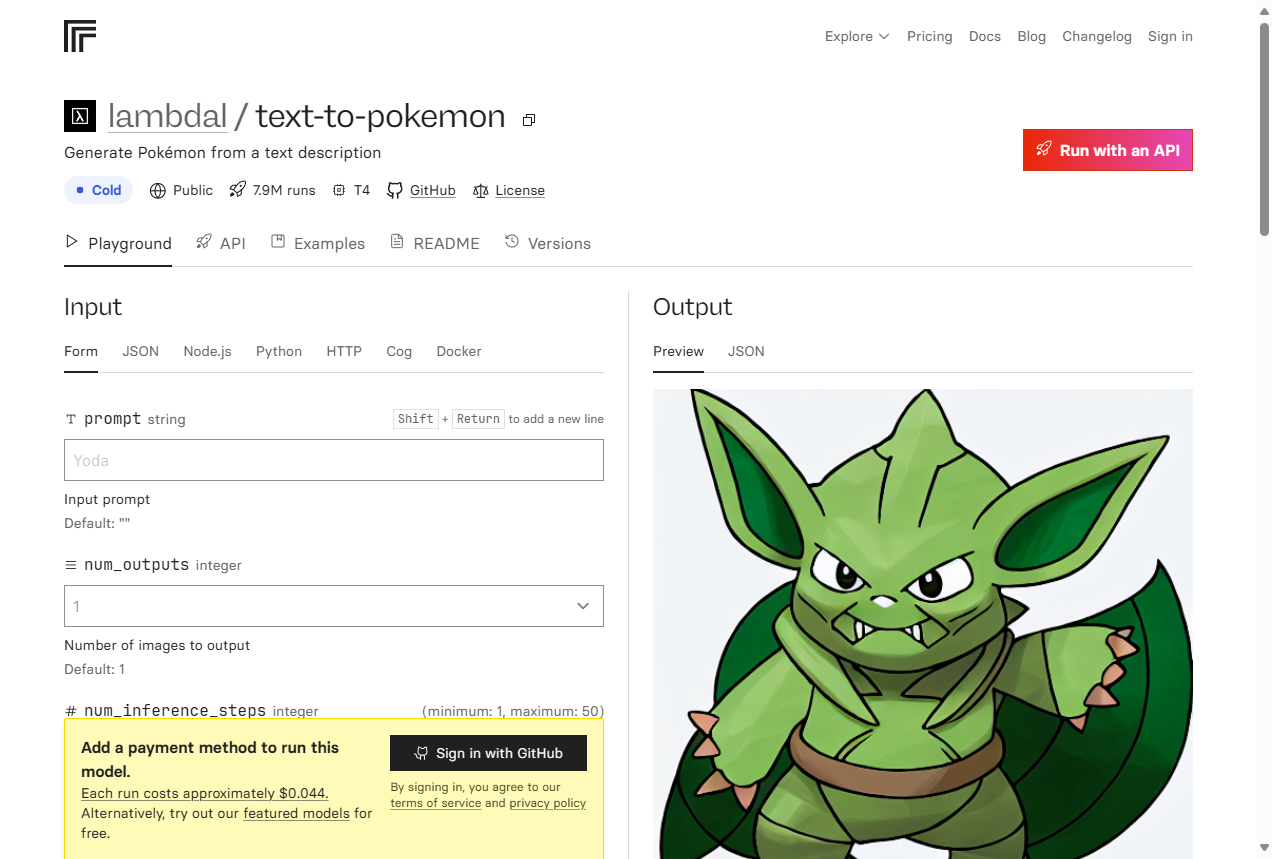Open the terms of service link
1272x859 pixels.
435,803
